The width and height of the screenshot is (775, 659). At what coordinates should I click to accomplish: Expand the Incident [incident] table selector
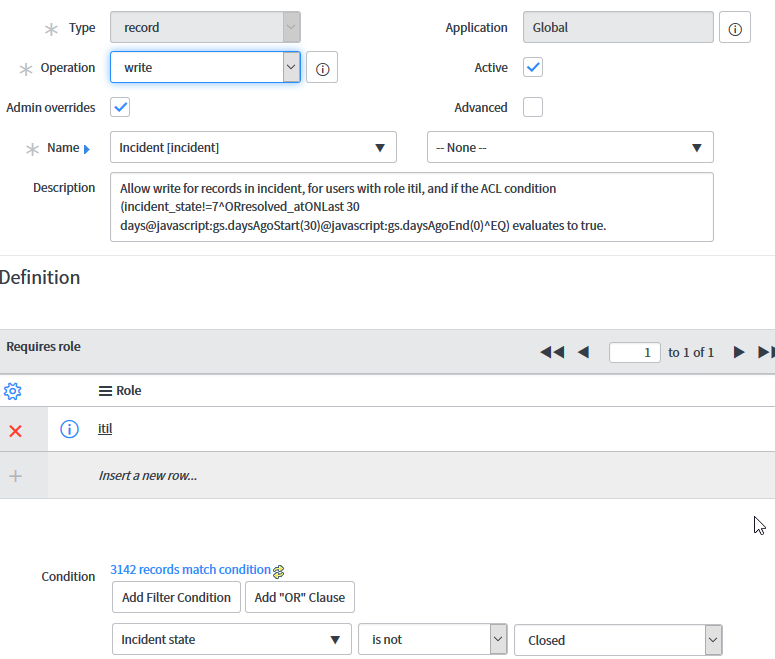(x=253, y=147)
